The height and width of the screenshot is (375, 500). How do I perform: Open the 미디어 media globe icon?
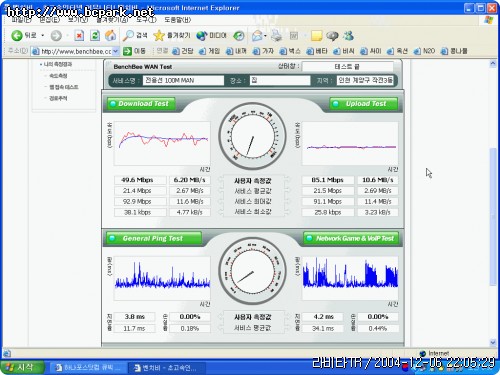(202, 36)
